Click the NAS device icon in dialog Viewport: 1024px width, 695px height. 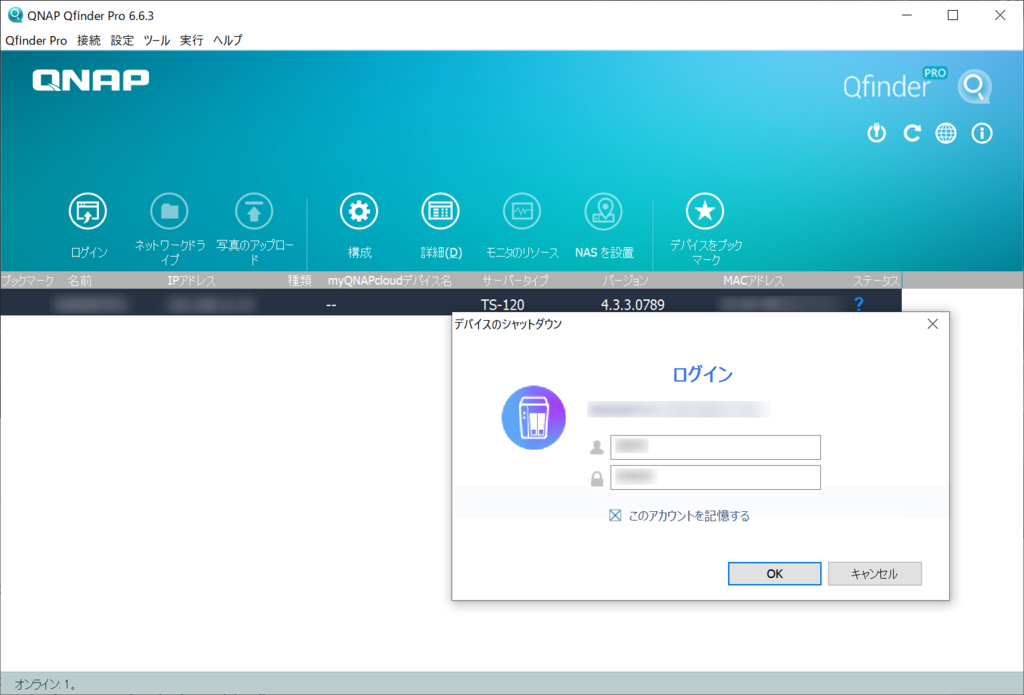(534, 417)
